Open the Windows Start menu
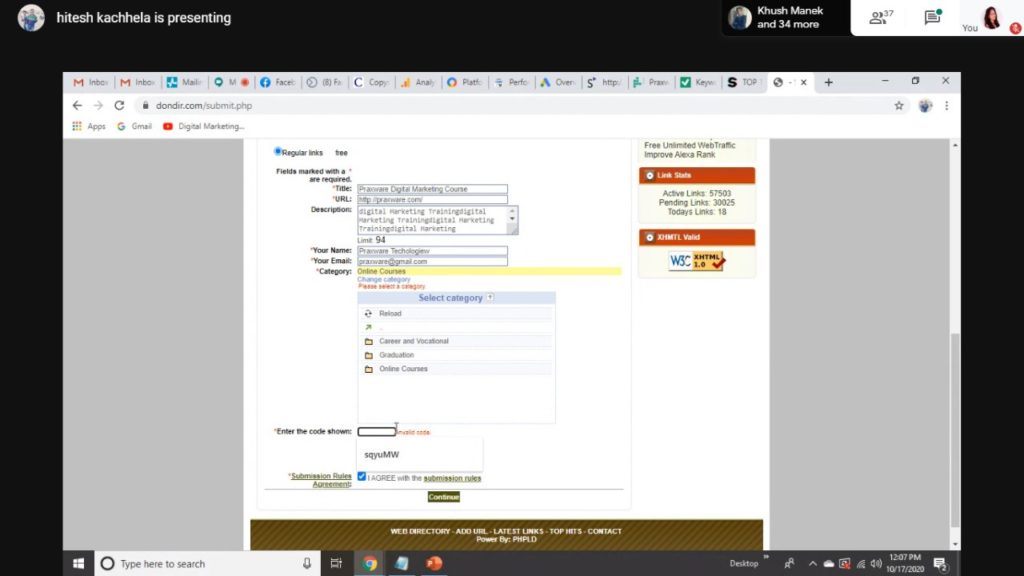This screenshot has height=576, width=1024. 78,563
